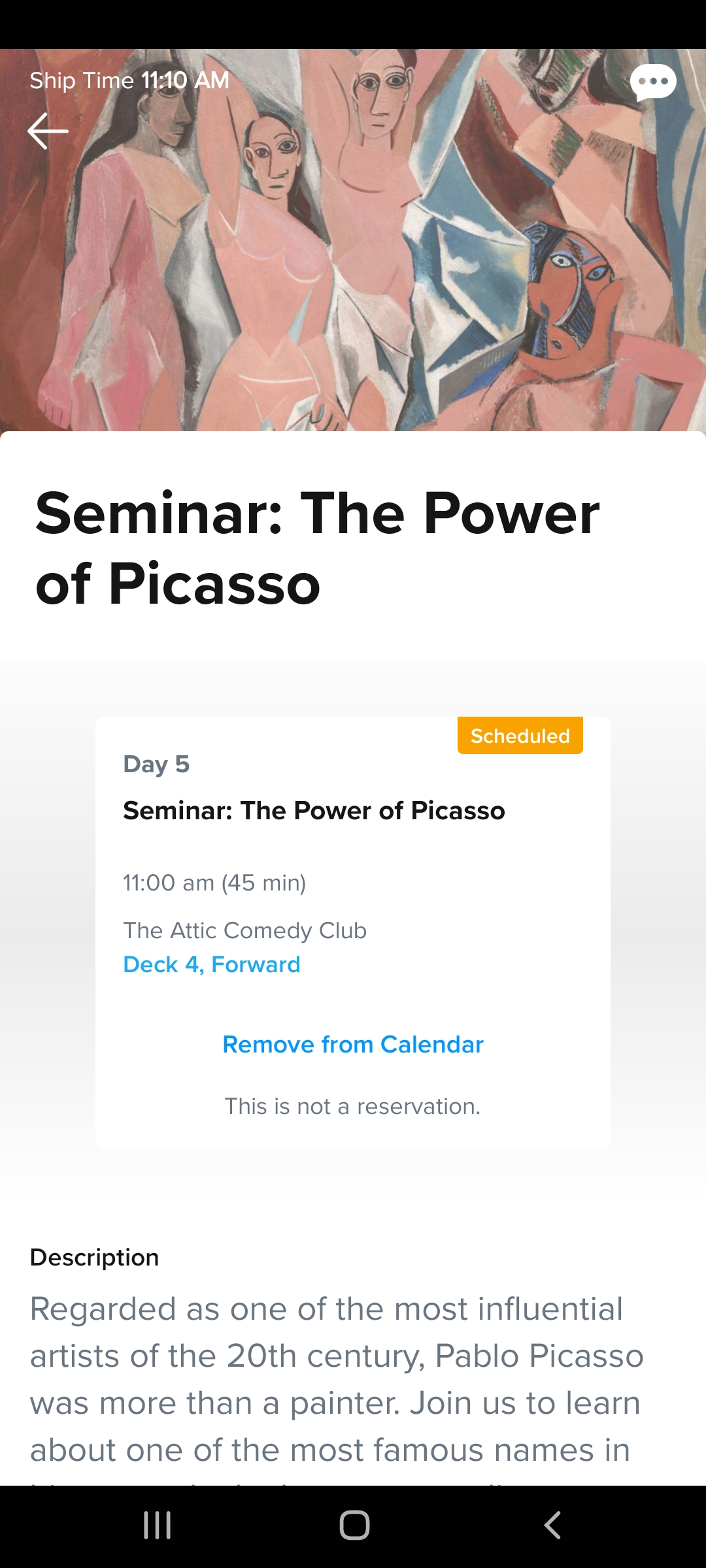Open Deck 4, Forward location link
The width and height of the screenshot is (706, 1568).
point(212,964)
